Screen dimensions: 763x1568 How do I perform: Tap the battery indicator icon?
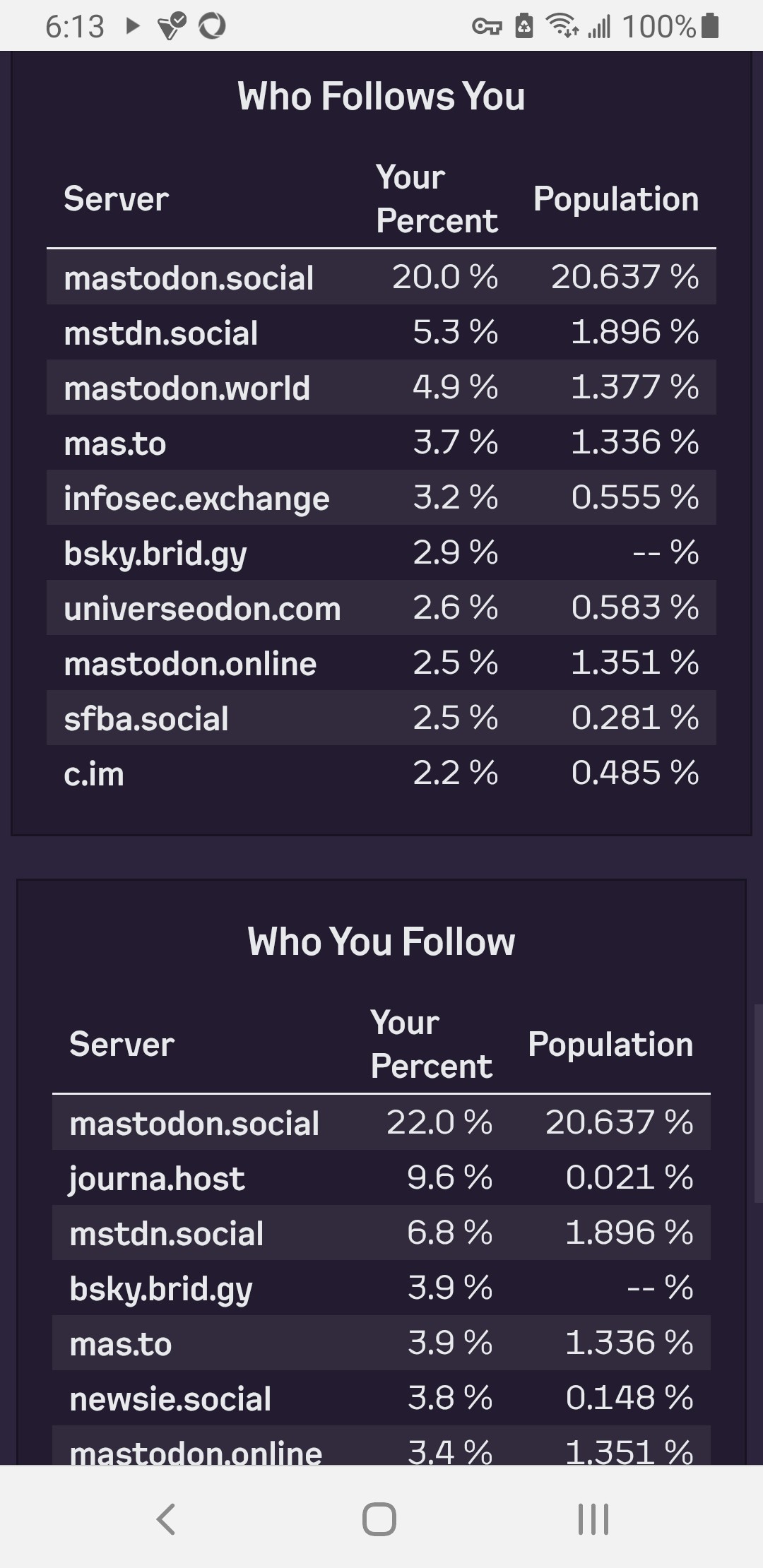click(711, 26)
